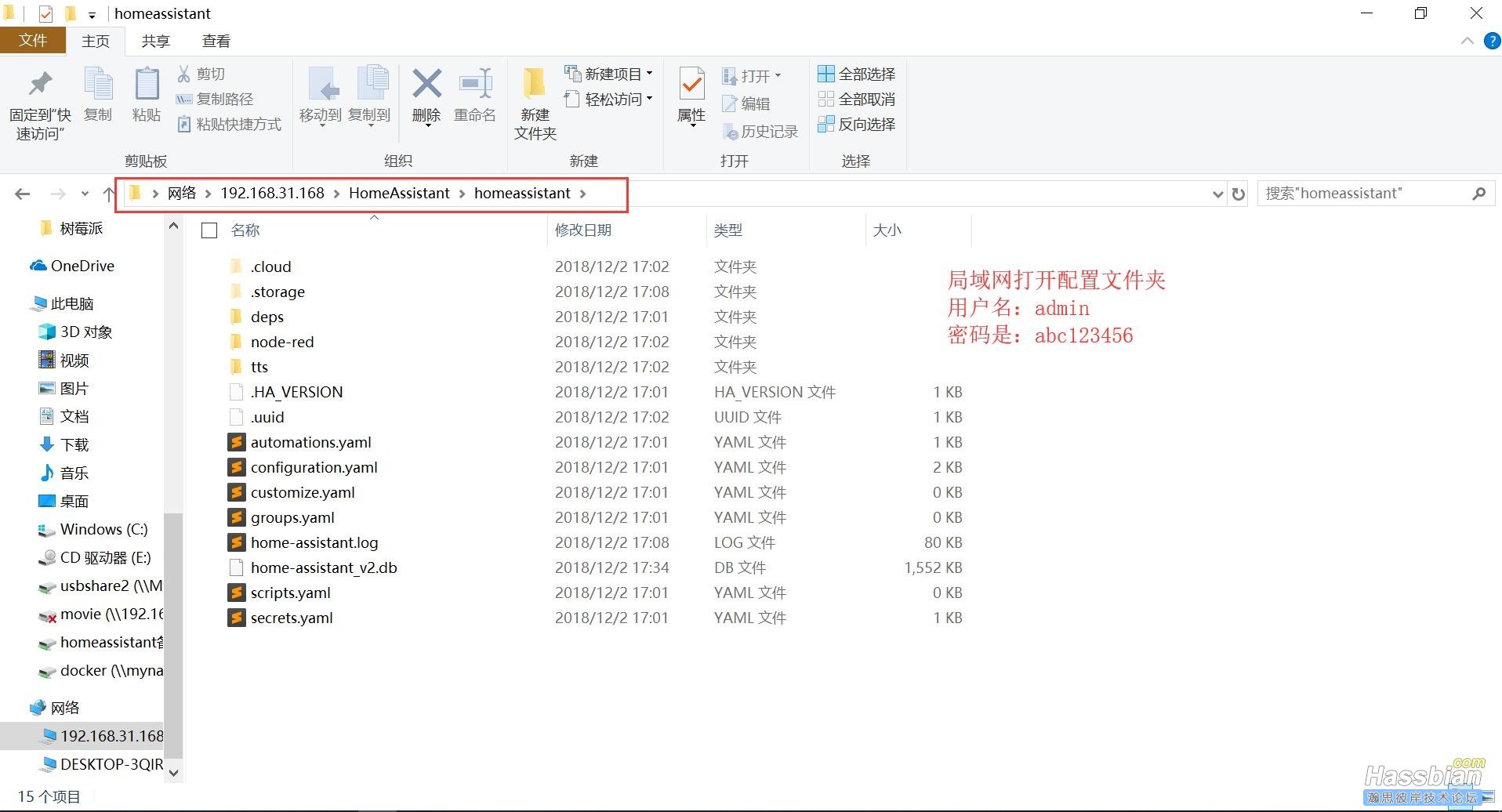The image size is (1502, 812).
Task: Sort by Size (大小) column header
Action: click(x=887, y=230)
